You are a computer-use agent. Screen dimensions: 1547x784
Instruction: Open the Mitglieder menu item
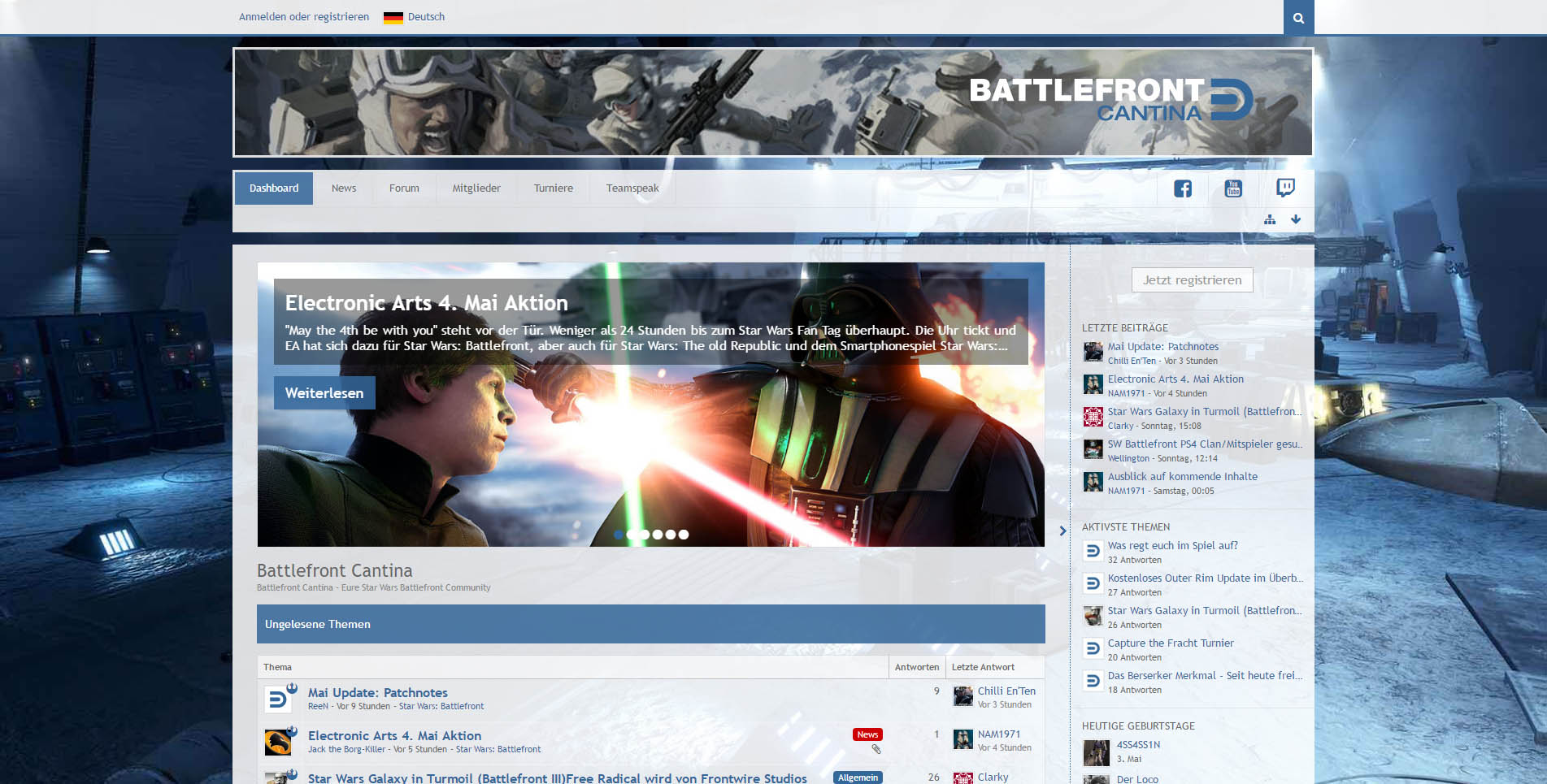476,188
